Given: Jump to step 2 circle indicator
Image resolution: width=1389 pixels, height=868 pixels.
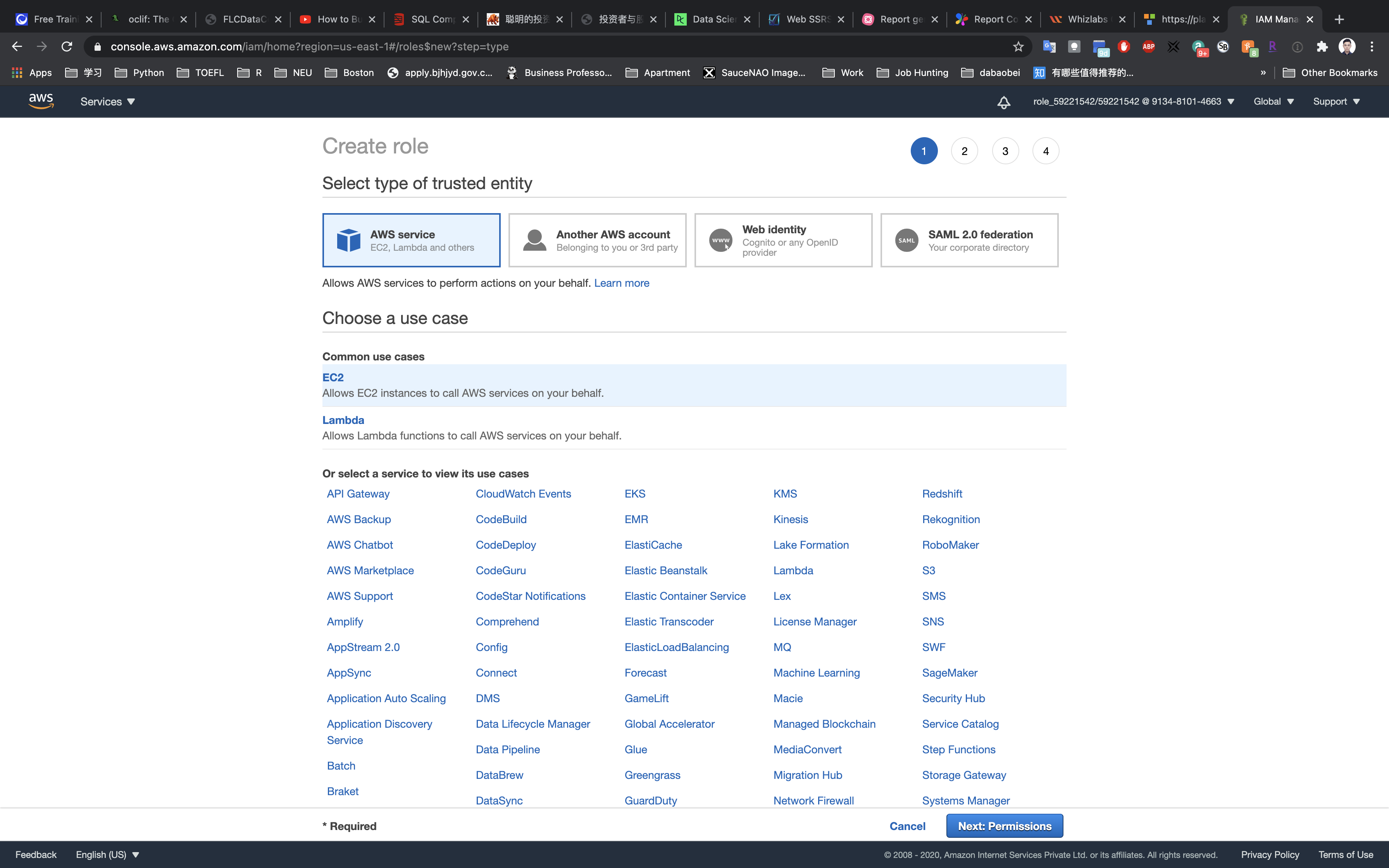Looking at the screenshot, I should coord(964,151).
